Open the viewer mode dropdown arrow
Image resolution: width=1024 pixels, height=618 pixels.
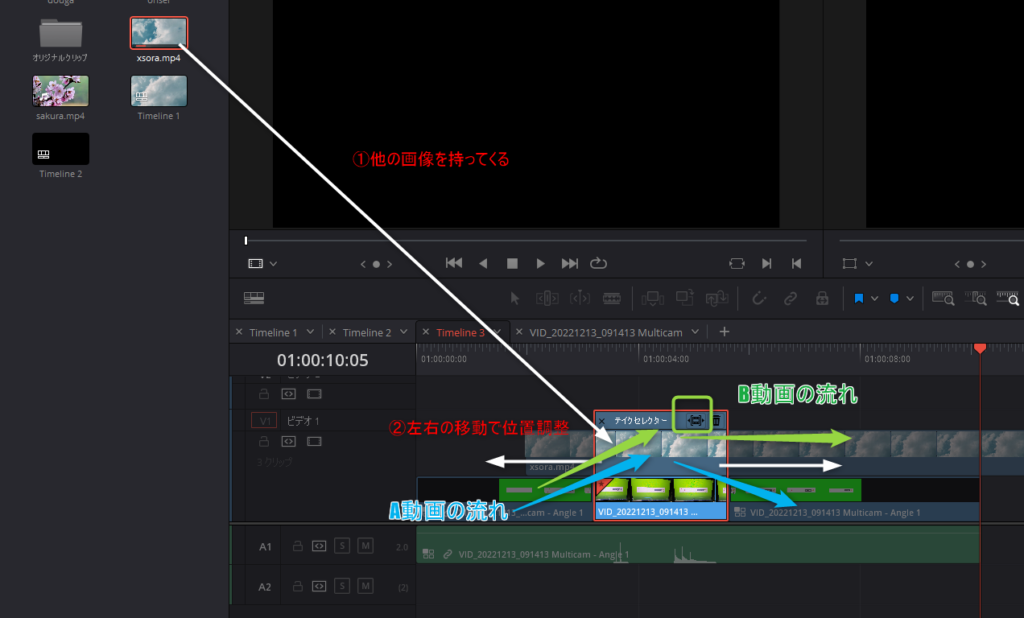click(274, 264)
